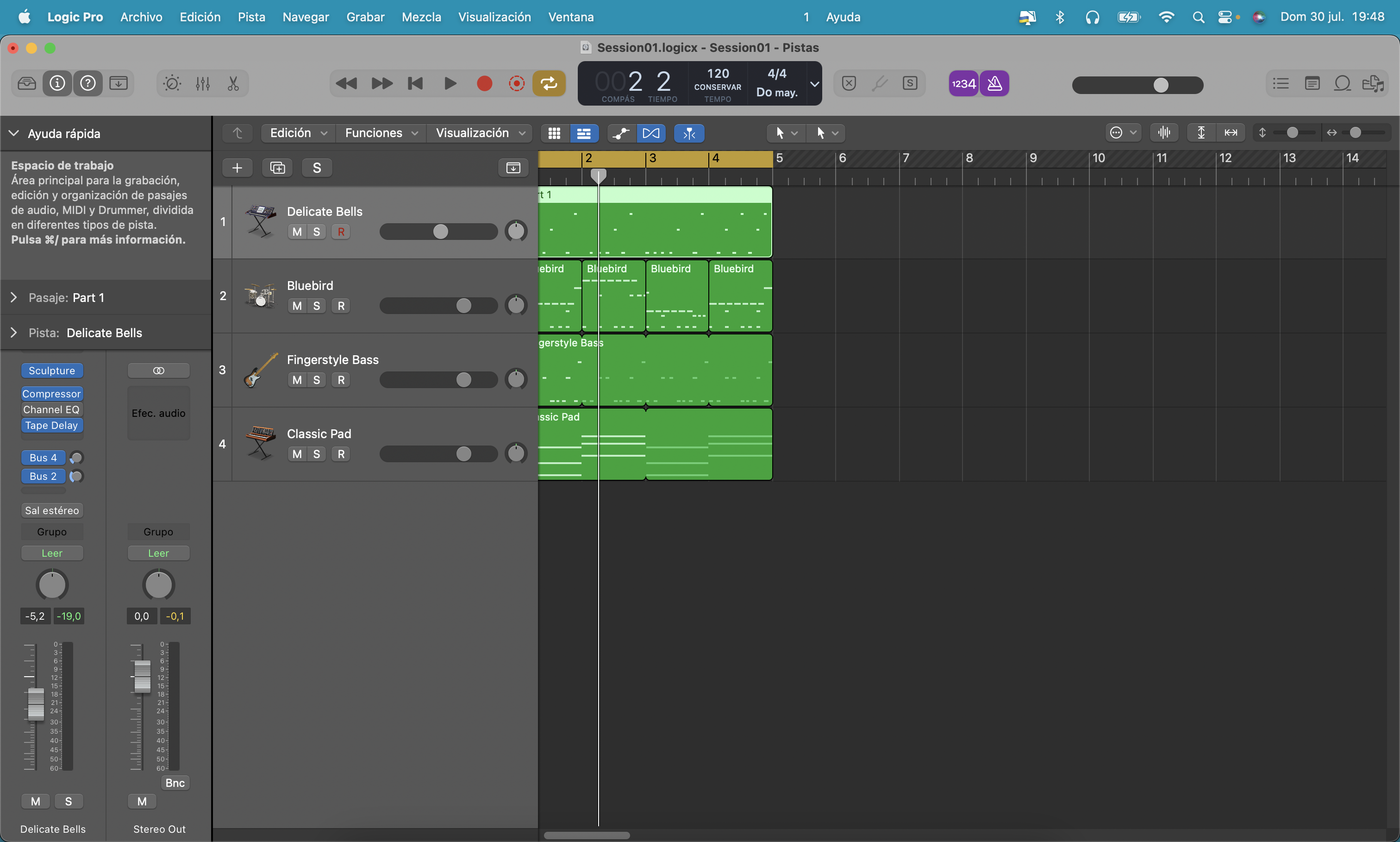
Task: Click the Bluebird drum kit track icon
Action: pyautogui.click(x=260, y=295)
